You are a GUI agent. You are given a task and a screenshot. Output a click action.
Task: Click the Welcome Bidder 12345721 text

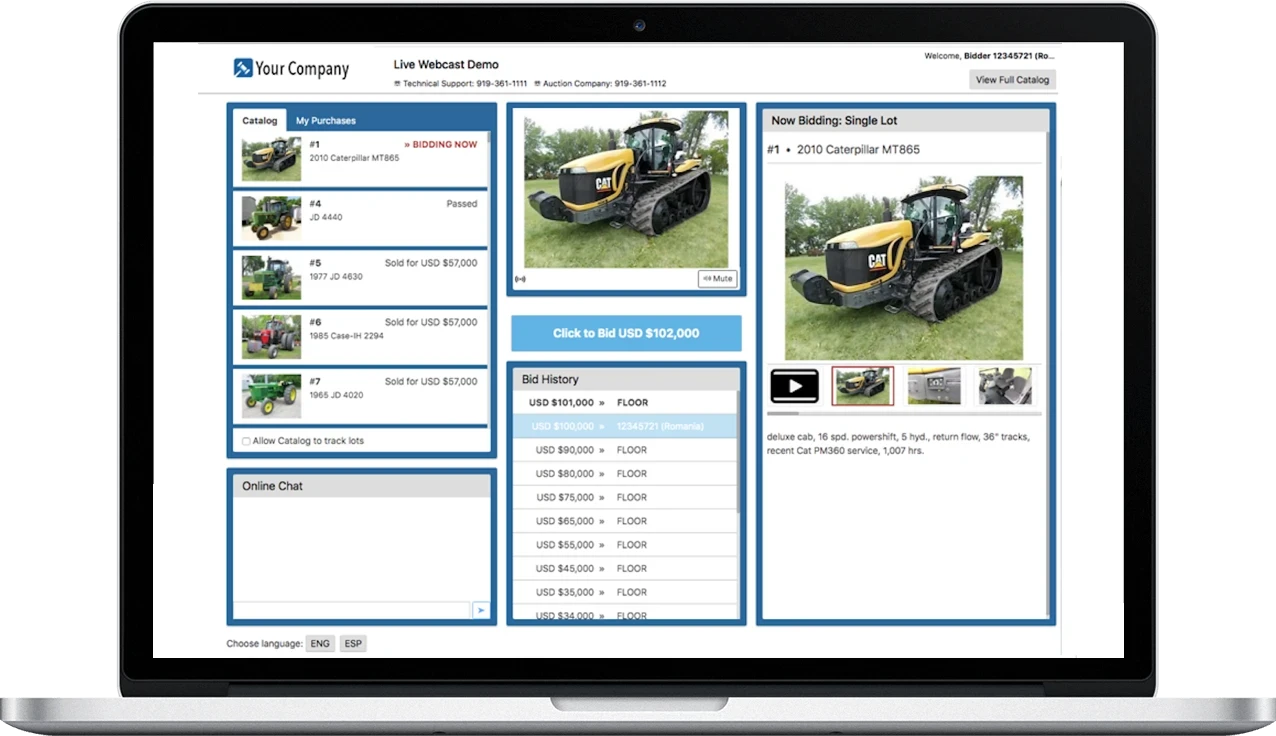[x=990, y=56]
